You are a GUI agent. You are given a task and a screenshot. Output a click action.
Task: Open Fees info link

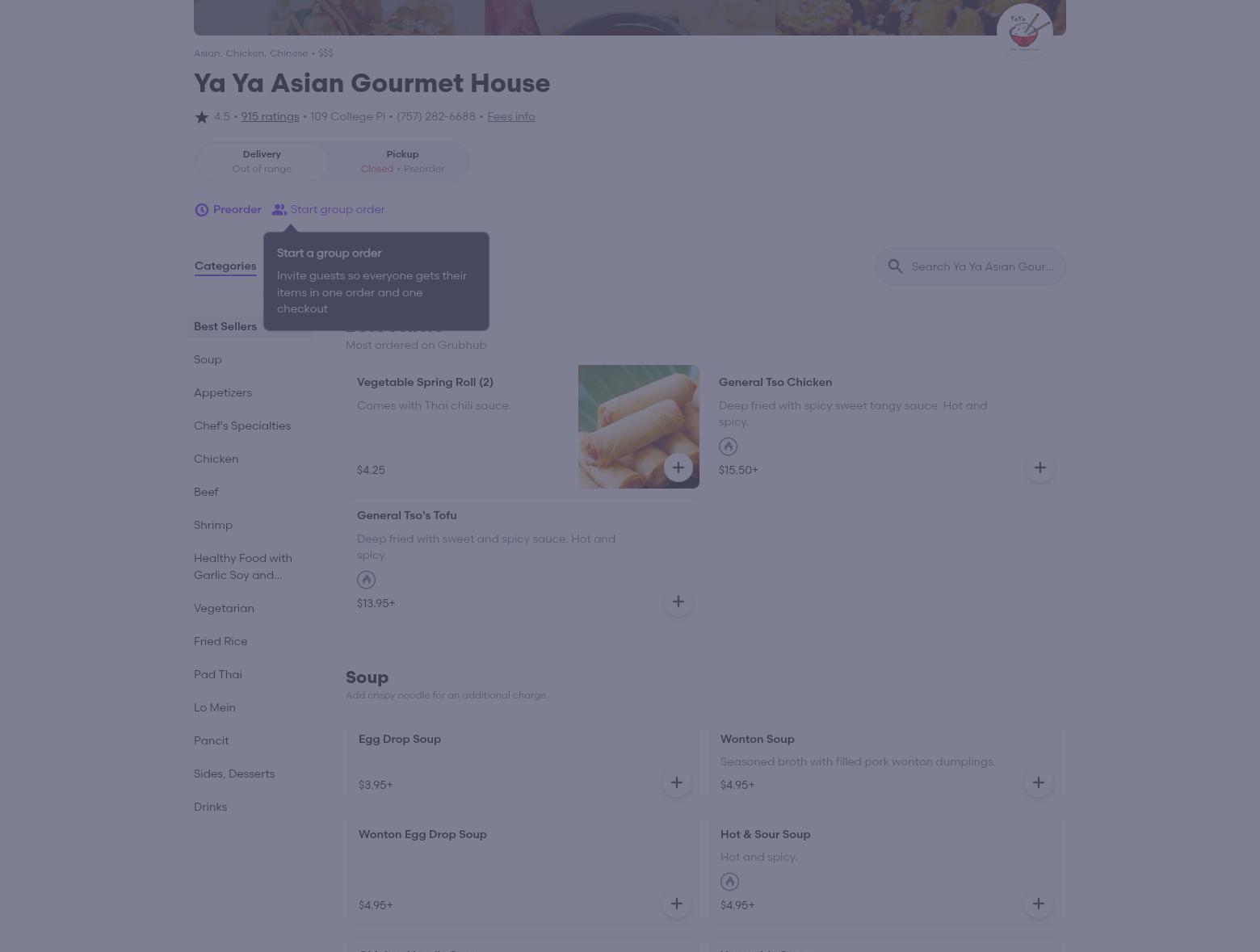(x=511, y=116)
